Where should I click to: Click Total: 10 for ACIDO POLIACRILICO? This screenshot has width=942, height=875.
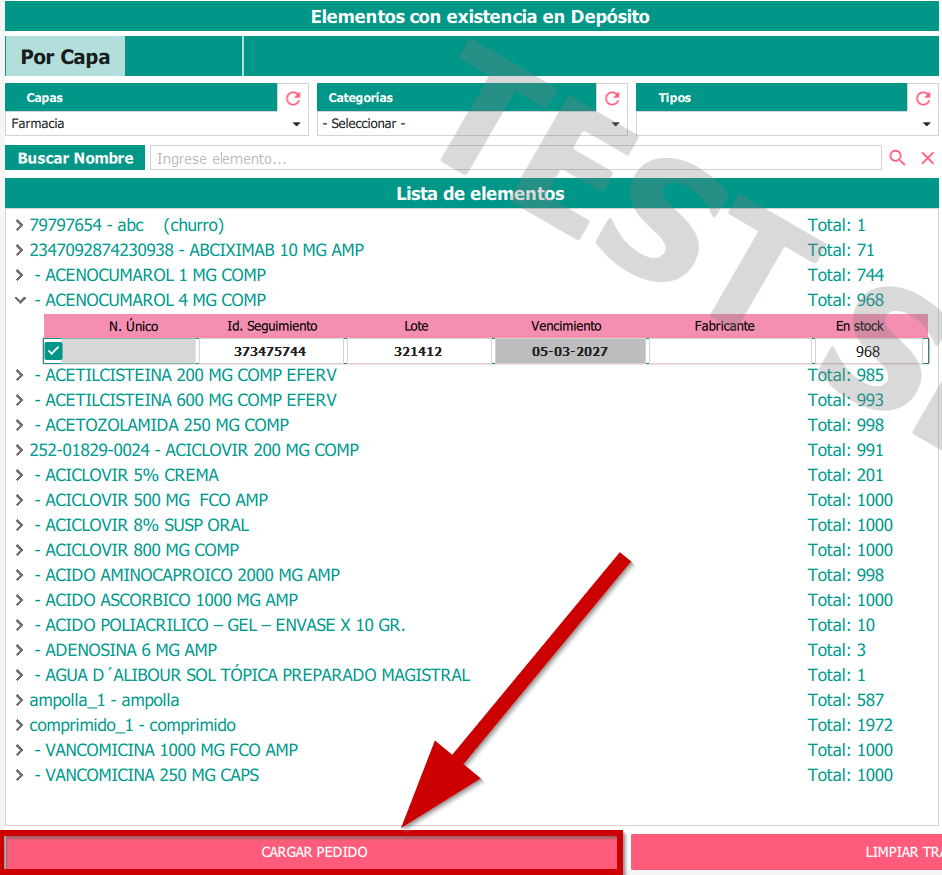click(841, 625)
